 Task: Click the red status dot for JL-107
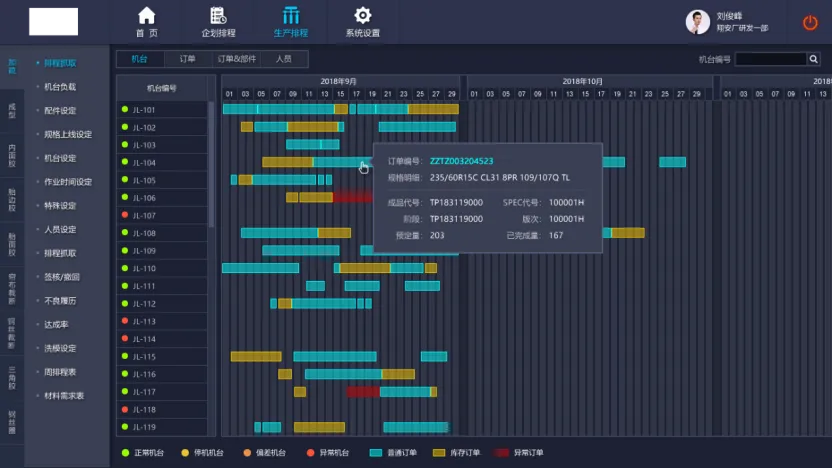[x=125, y=216]
